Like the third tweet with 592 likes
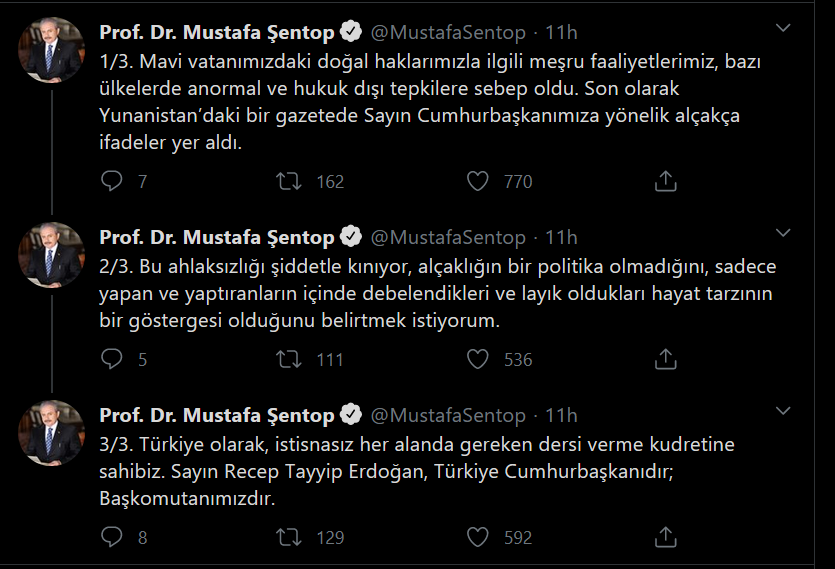Screen dimensions: 835x569 tap(478, 537)
